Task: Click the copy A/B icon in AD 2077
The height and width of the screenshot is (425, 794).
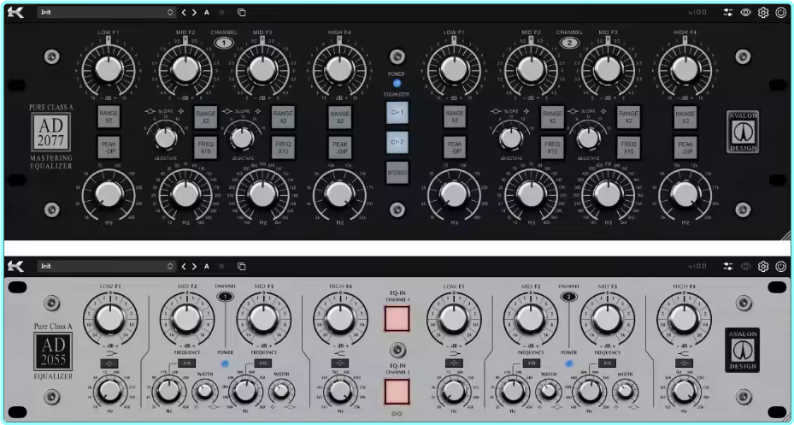Action: point(242,13)
